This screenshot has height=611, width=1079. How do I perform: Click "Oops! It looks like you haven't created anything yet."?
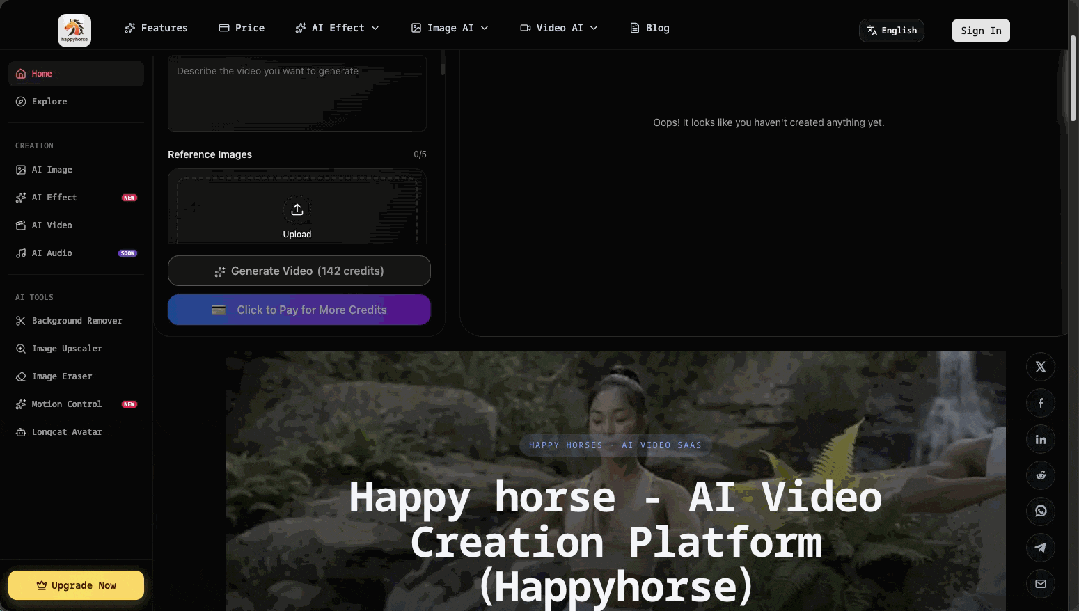tap(769, 122)
